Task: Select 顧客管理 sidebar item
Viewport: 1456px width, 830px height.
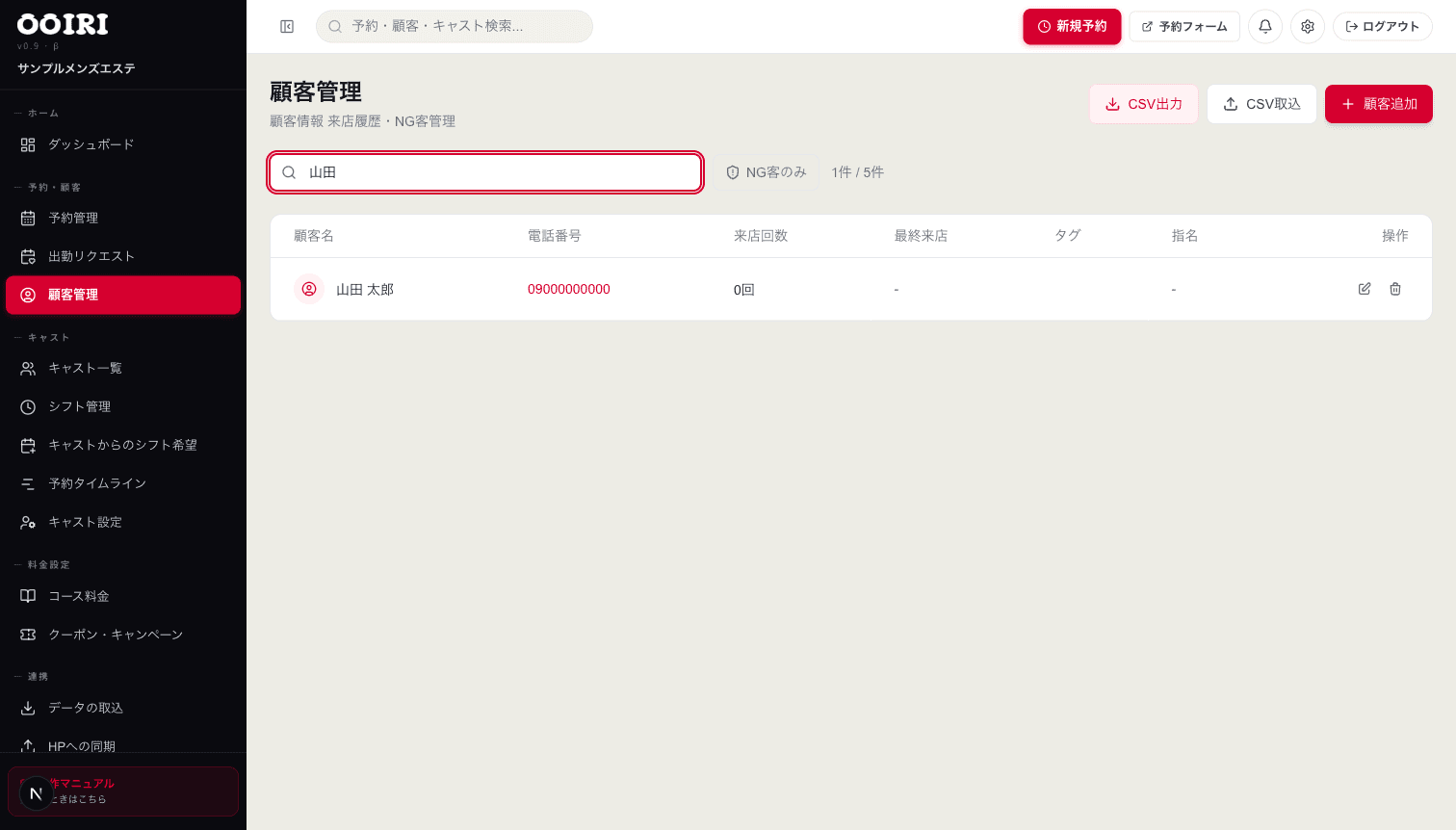Action: (123, 296)
